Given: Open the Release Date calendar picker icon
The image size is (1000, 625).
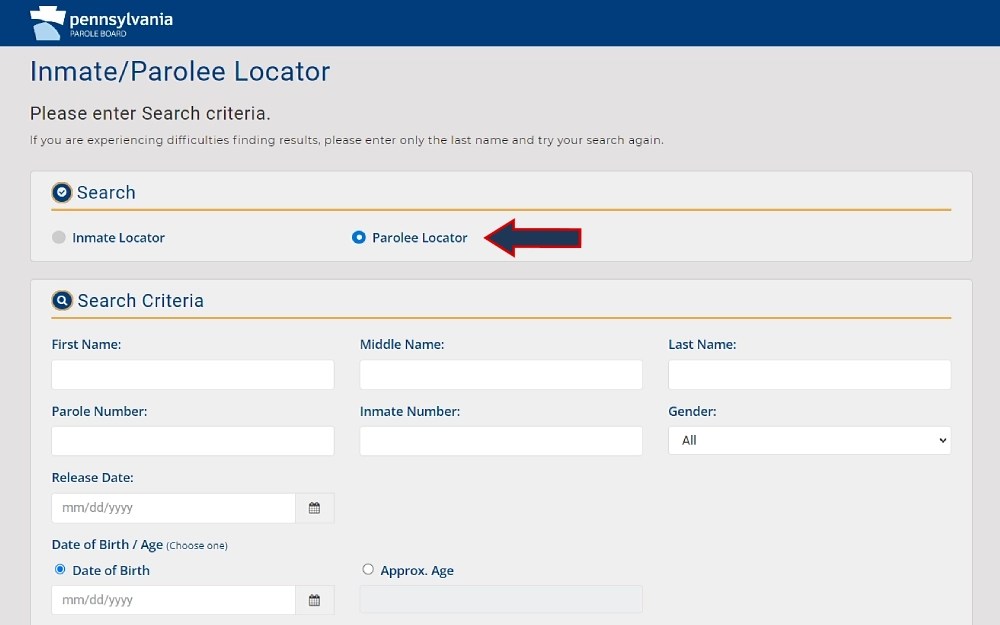Looking at the screenshot, I should pyautogui.click(x=314, y=507).
